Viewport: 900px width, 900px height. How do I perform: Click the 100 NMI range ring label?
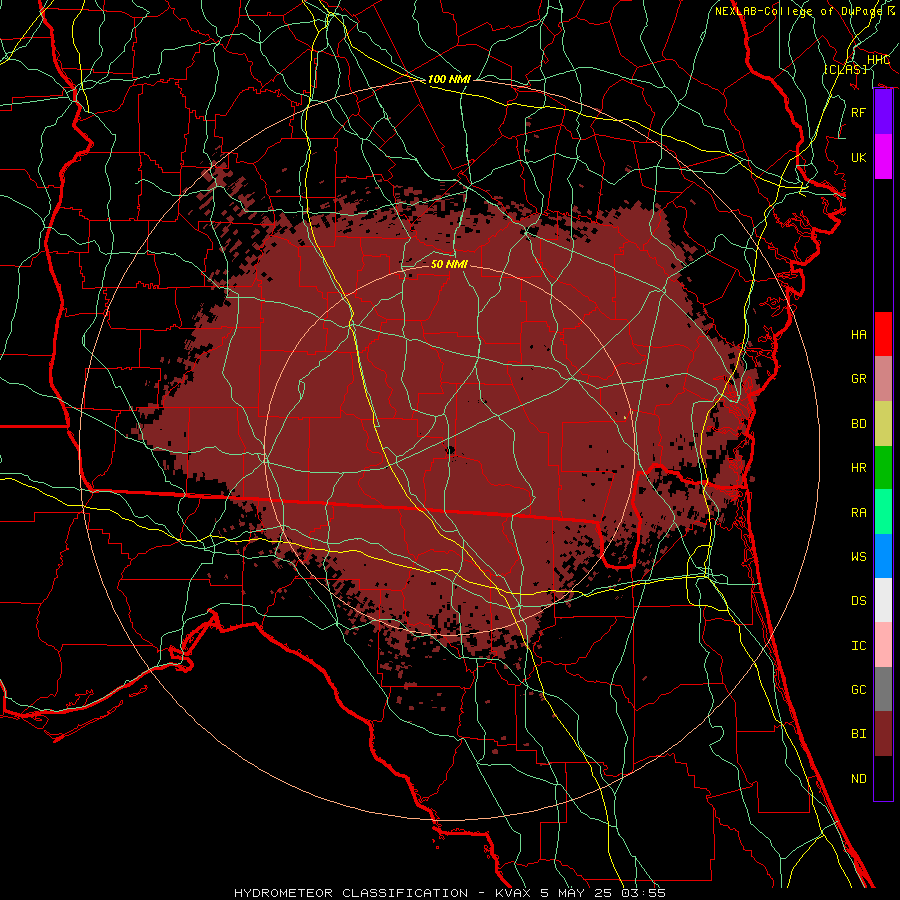tap(449, 79)
